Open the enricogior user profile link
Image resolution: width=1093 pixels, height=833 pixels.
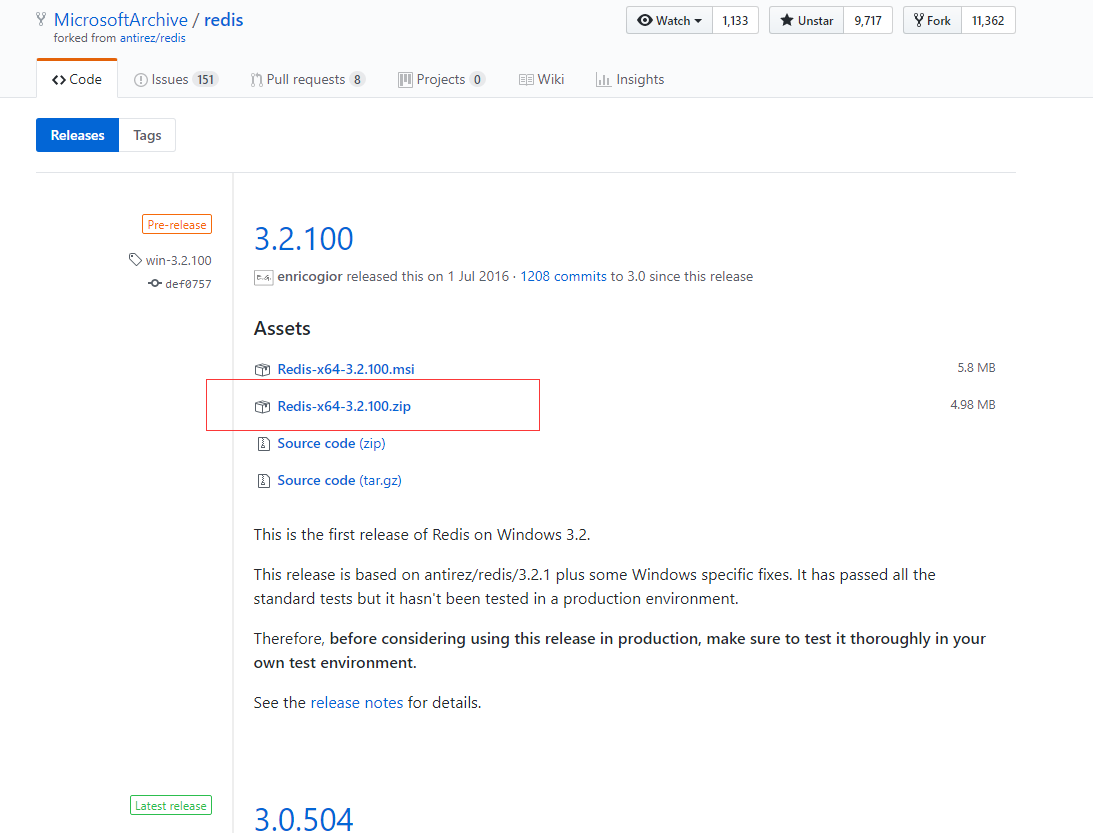[x=309, y=277]
